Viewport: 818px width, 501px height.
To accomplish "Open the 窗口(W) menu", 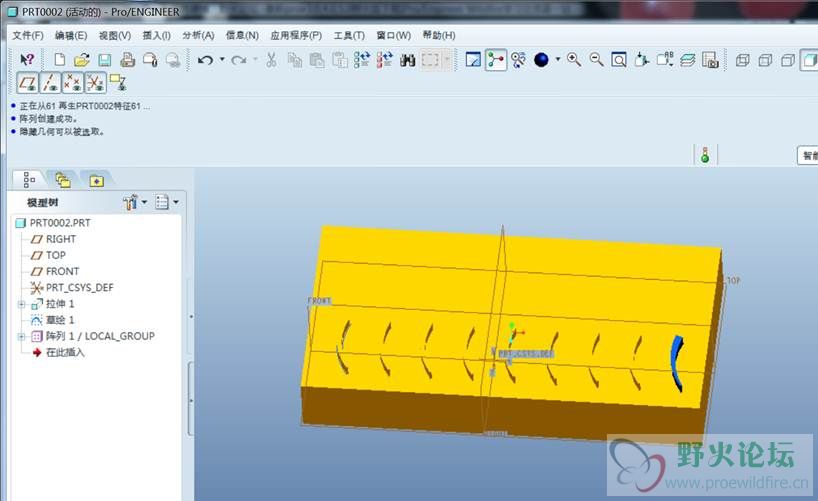I will click(x=394, y=35).
